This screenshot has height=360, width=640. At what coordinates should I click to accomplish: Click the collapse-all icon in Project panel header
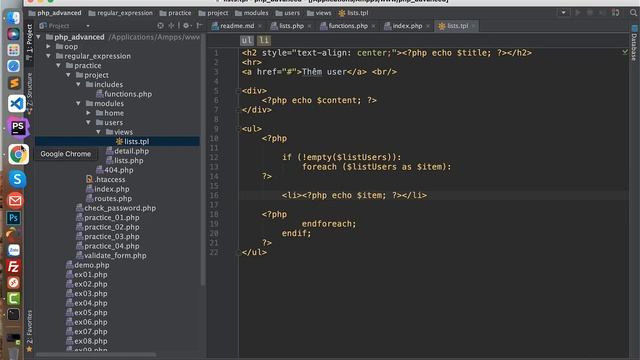click(x=172, y=26)
